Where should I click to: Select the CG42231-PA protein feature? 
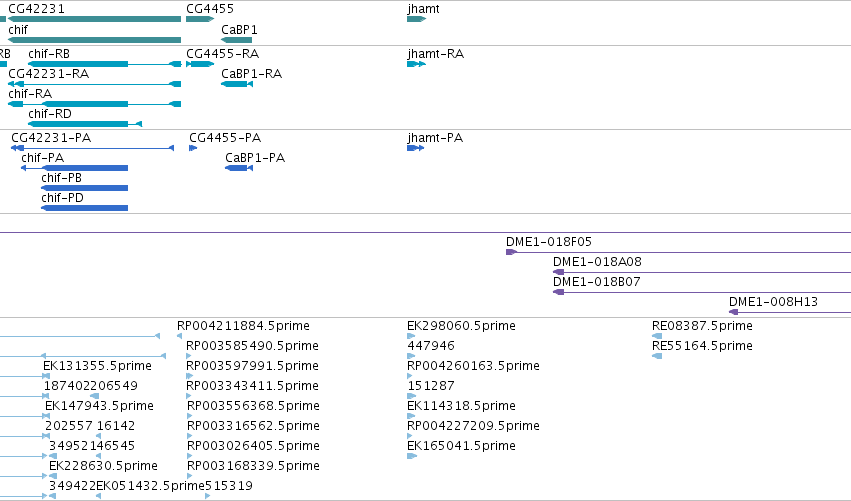coord(93,148)
